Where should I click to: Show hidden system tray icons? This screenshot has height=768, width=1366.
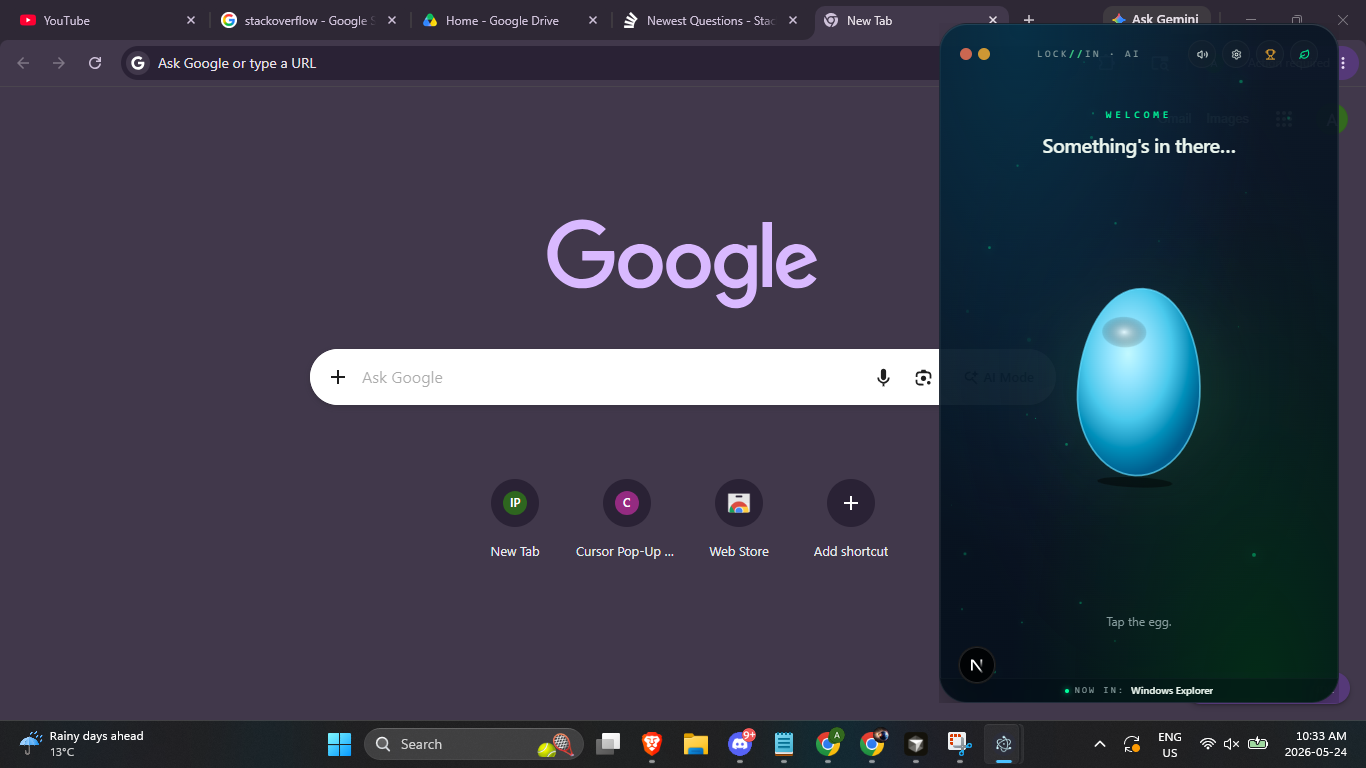1100,744
